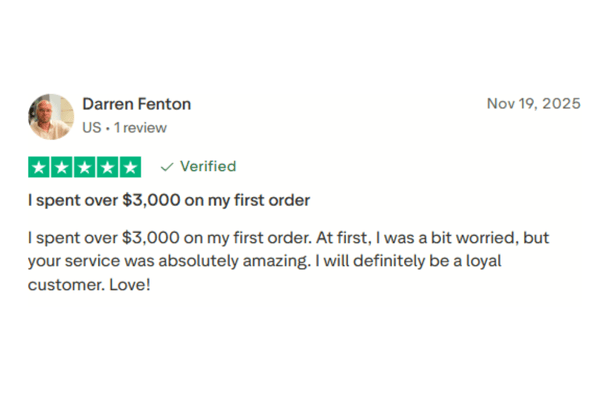Select the third green rating star
The height and width of the screenshot is (400, 600).
85,167
